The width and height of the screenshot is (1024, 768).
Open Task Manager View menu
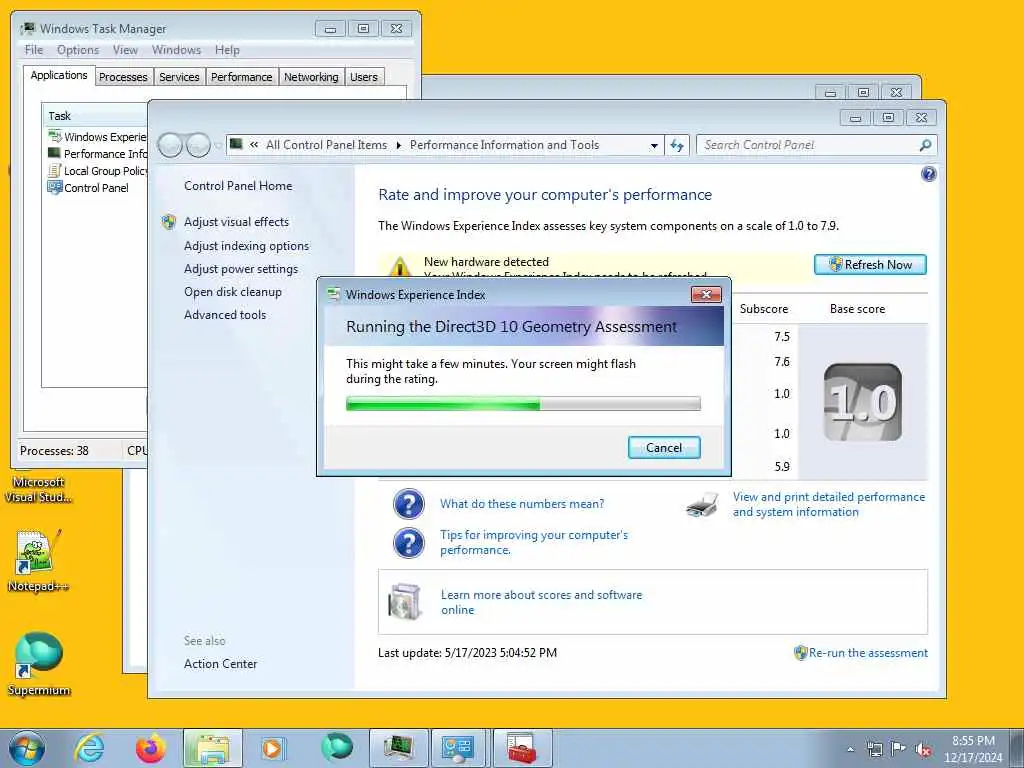tap(125, 50)
